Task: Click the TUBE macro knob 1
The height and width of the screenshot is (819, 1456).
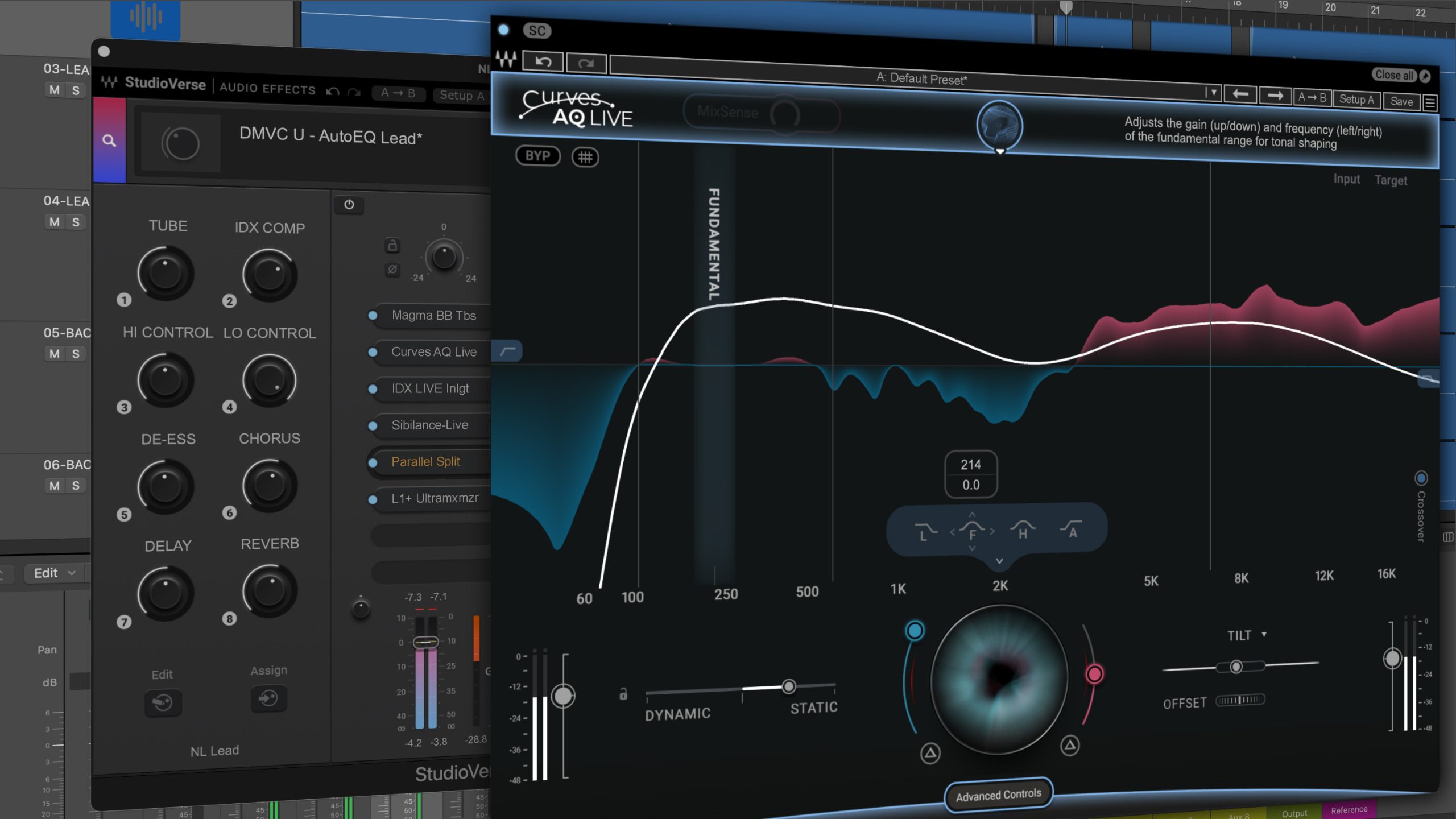Action: 166,274
